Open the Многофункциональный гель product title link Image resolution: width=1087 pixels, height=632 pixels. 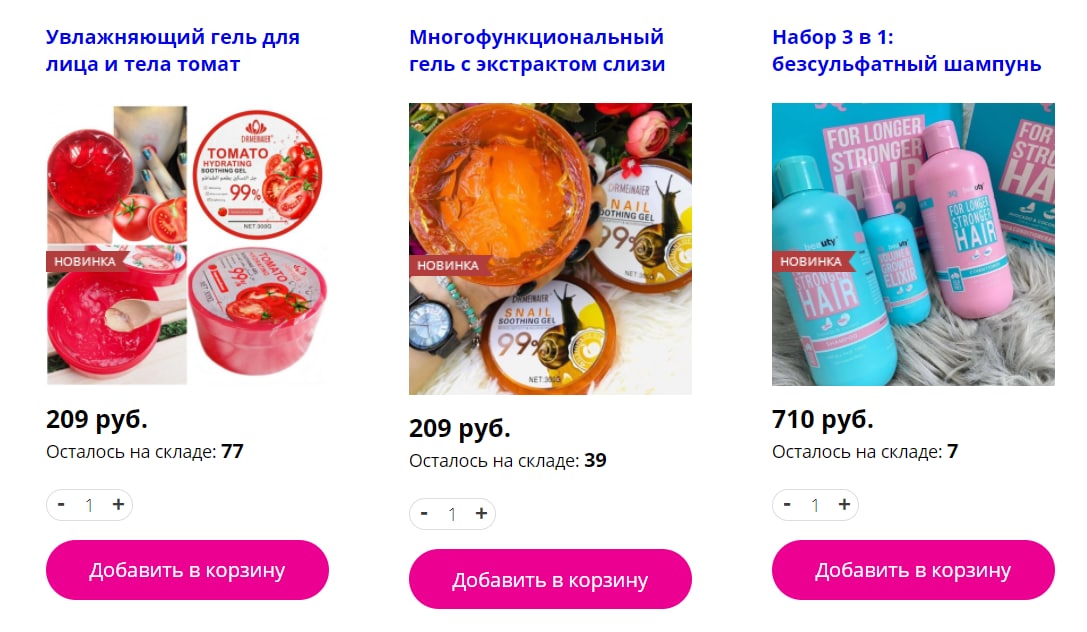[537, 51]
